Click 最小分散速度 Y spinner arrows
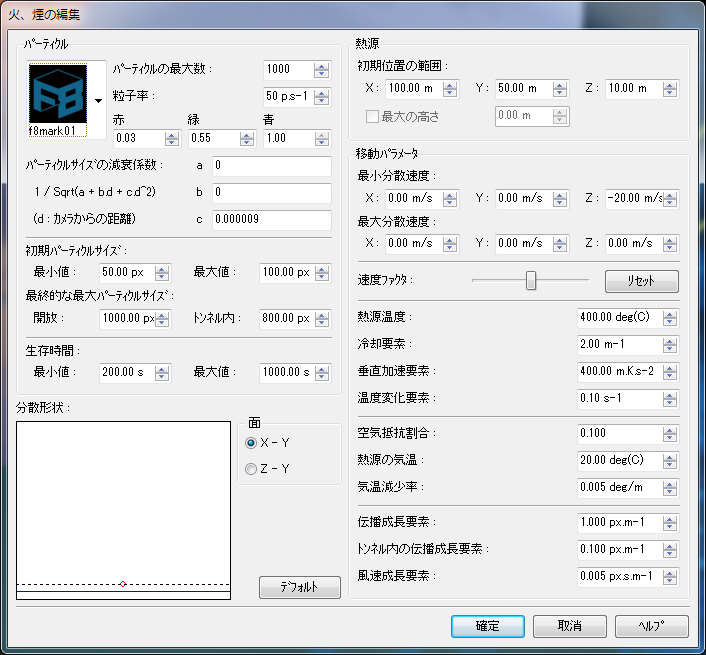The width and height of the screenshot is (706, 655). (560, 199)
